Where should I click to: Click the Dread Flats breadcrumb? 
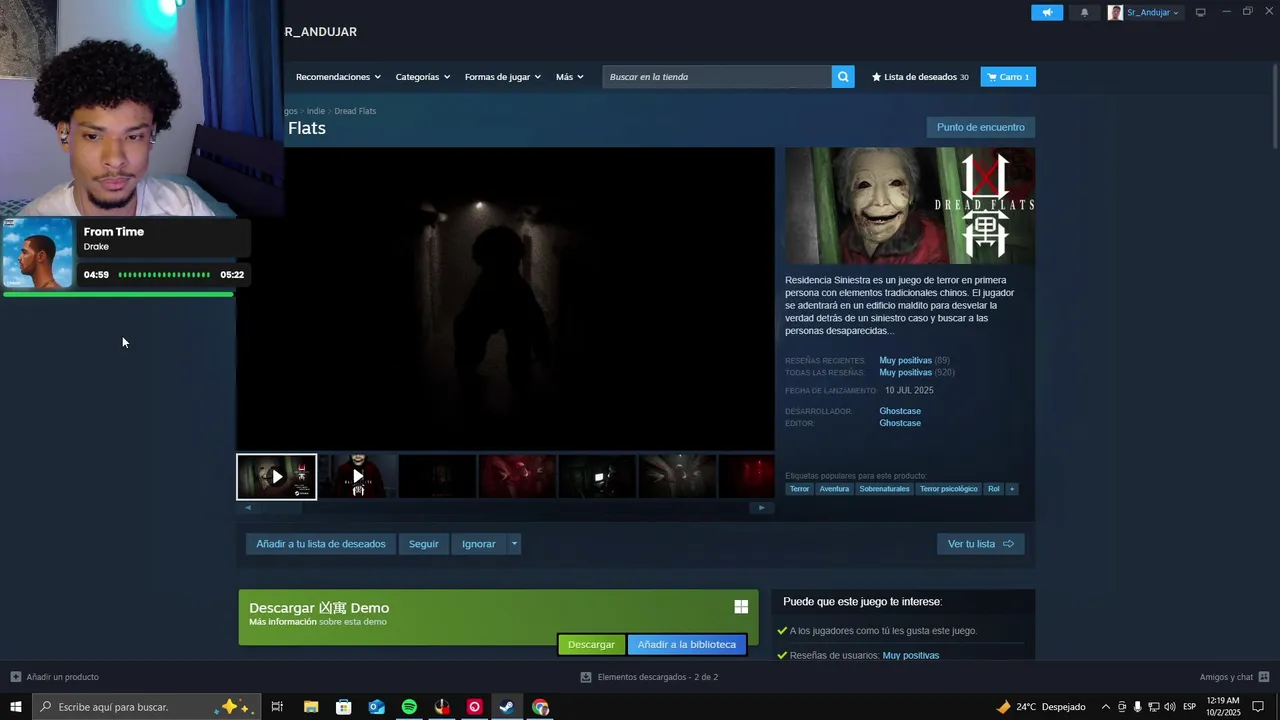coord(355,111)
